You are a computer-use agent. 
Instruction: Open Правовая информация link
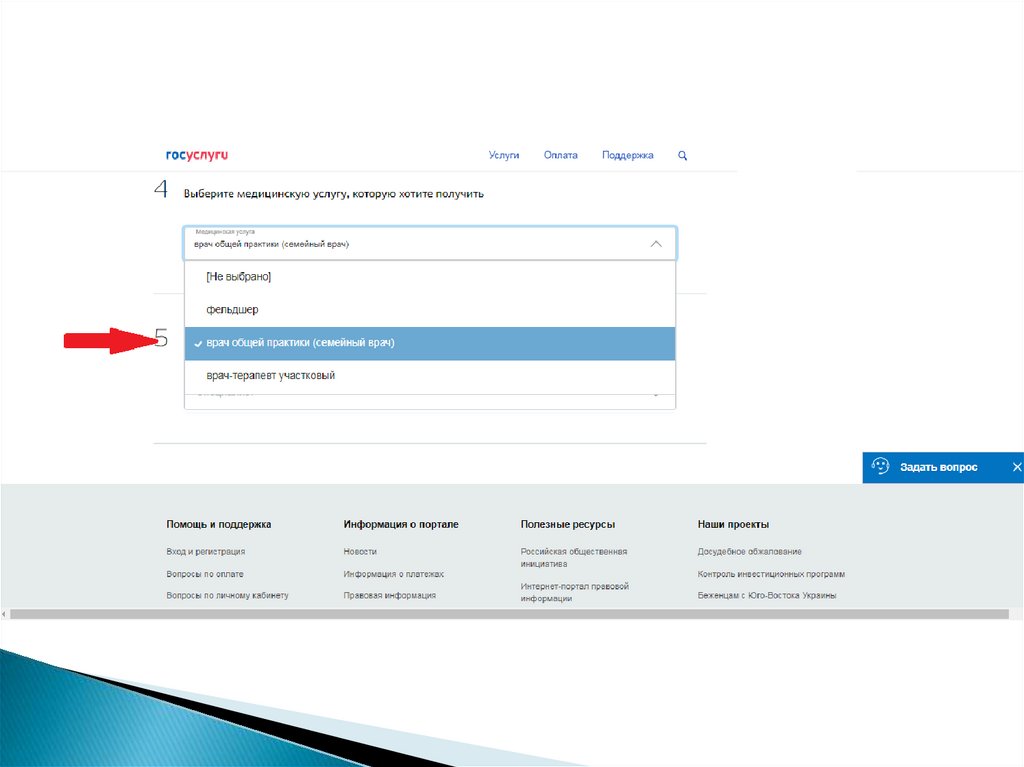point(389,596)
